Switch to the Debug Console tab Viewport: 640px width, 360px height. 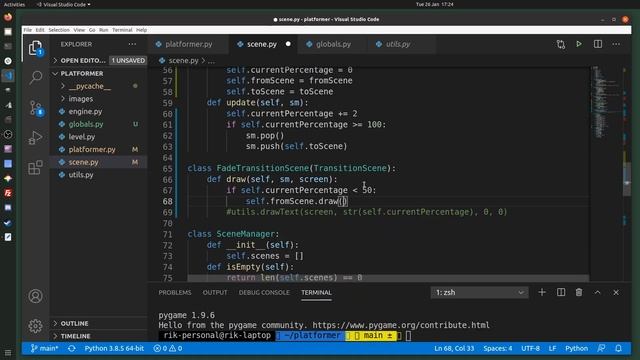[264, 292]
